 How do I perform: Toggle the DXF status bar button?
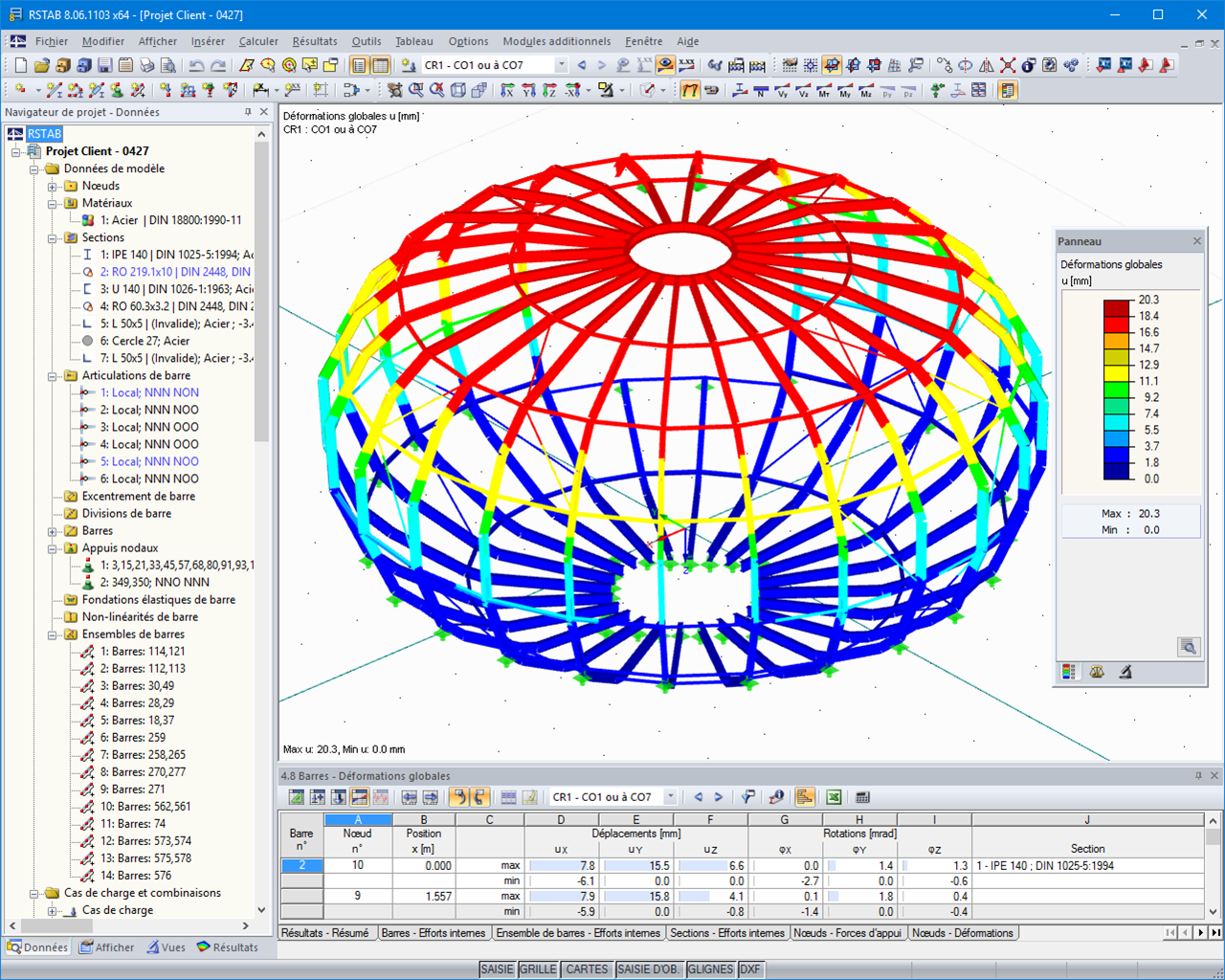(749, 969)
